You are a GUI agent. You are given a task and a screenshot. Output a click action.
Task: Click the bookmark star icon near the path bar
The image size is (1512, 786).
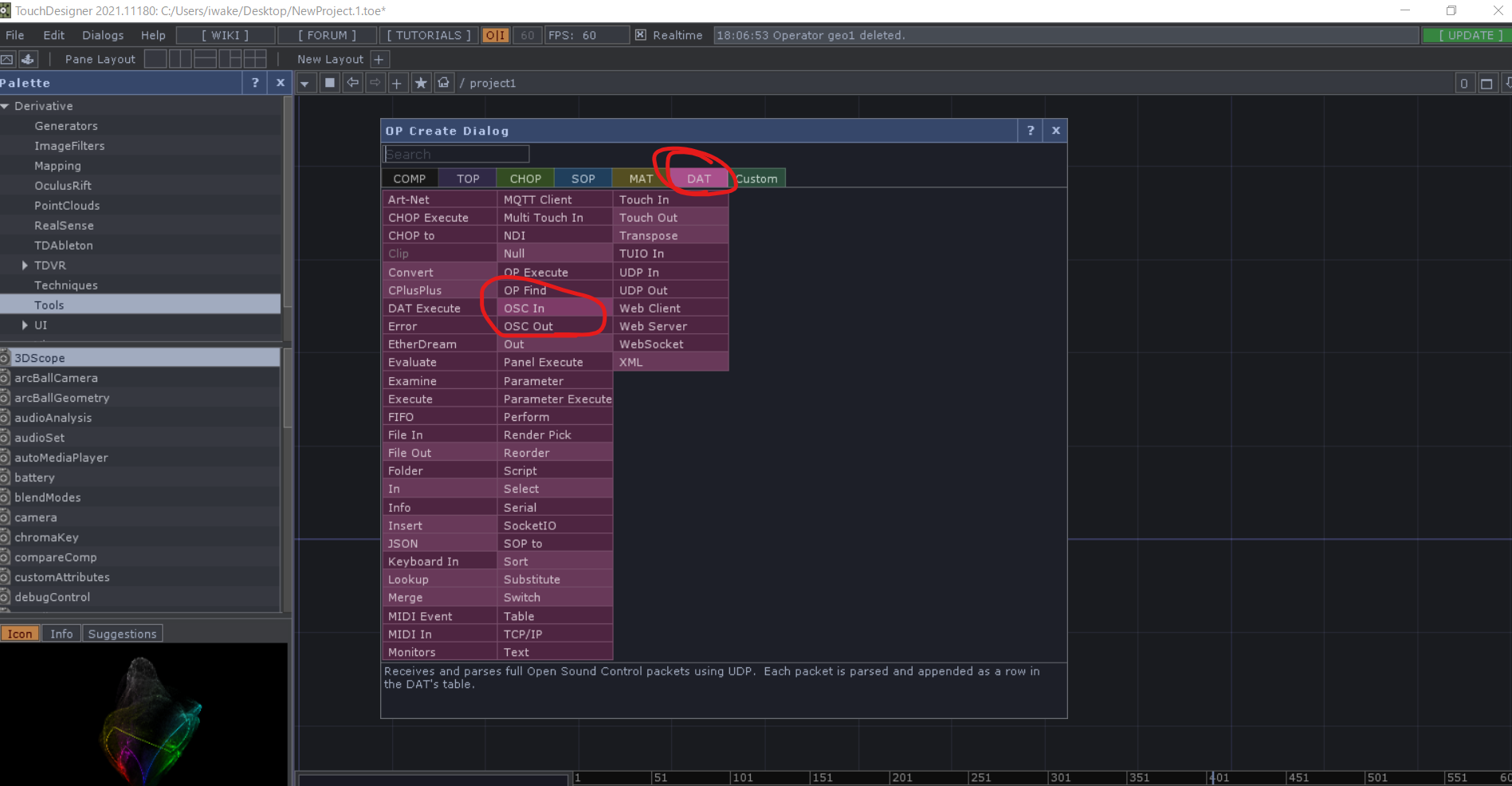[420, 82]
